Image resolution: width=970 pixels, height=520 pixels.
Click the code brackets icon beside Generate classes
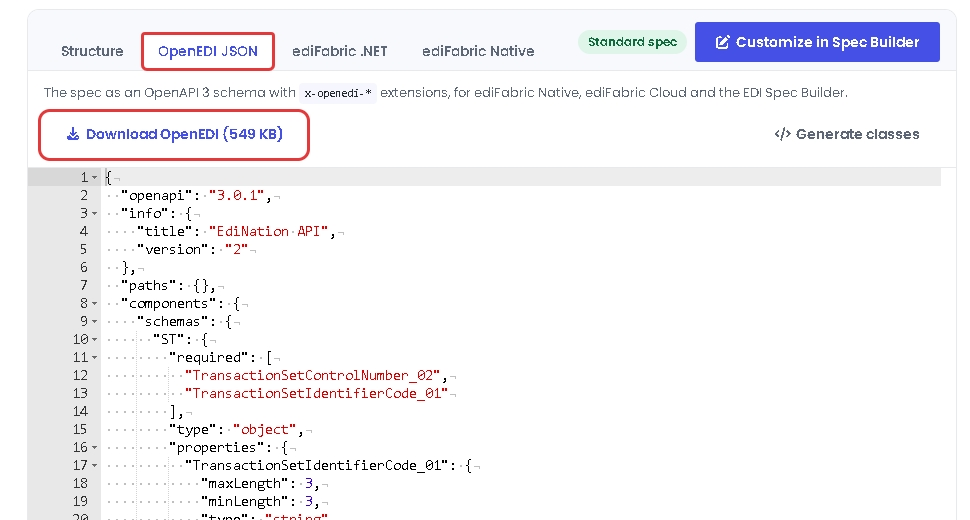tap(783, 134)
